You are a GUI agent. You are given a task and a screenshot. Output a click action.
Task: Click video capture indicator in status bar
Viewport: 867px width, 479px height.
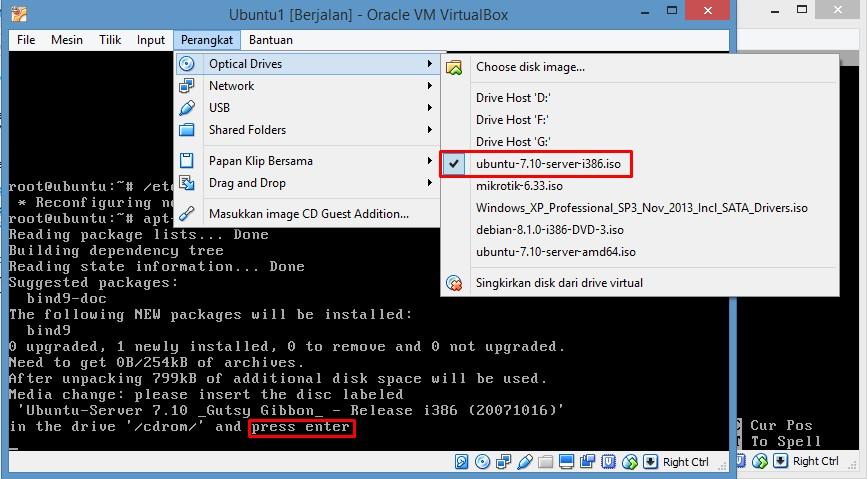point(587,461)
